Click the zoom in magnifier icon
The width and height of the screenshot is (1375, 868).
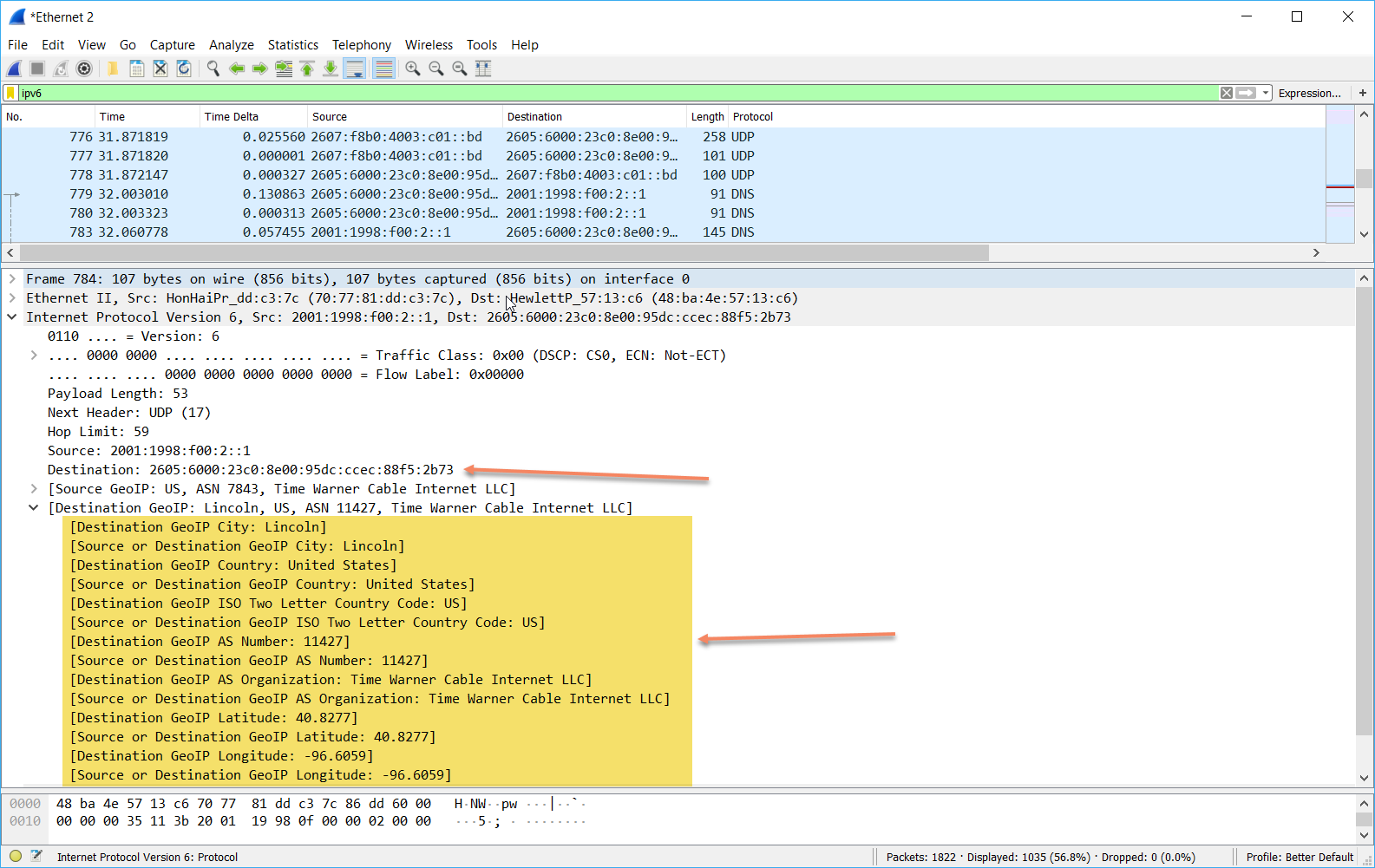(x=413, y=69)
